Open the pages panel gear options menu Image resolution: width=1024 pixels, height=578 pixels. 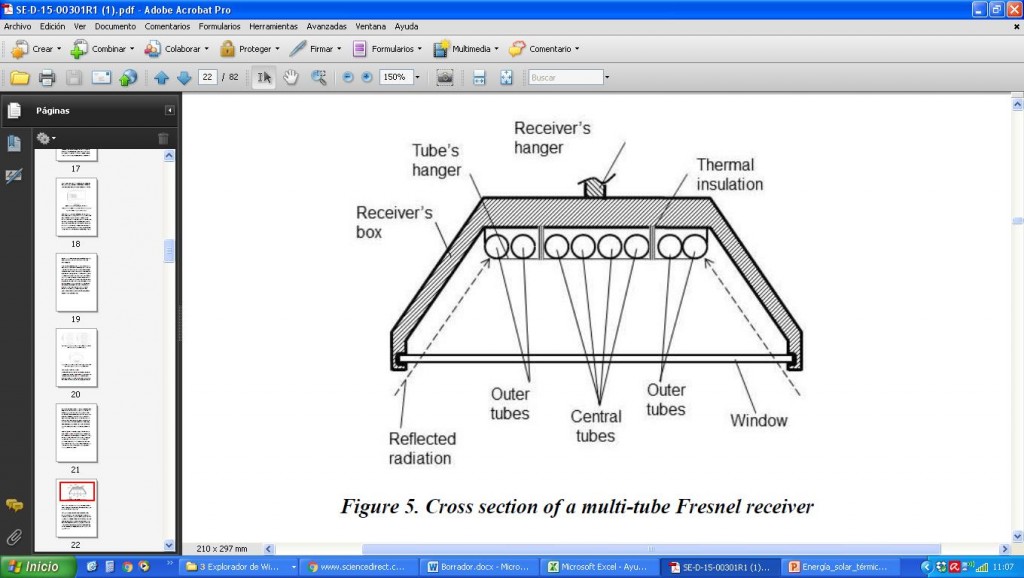coord(45,138)
